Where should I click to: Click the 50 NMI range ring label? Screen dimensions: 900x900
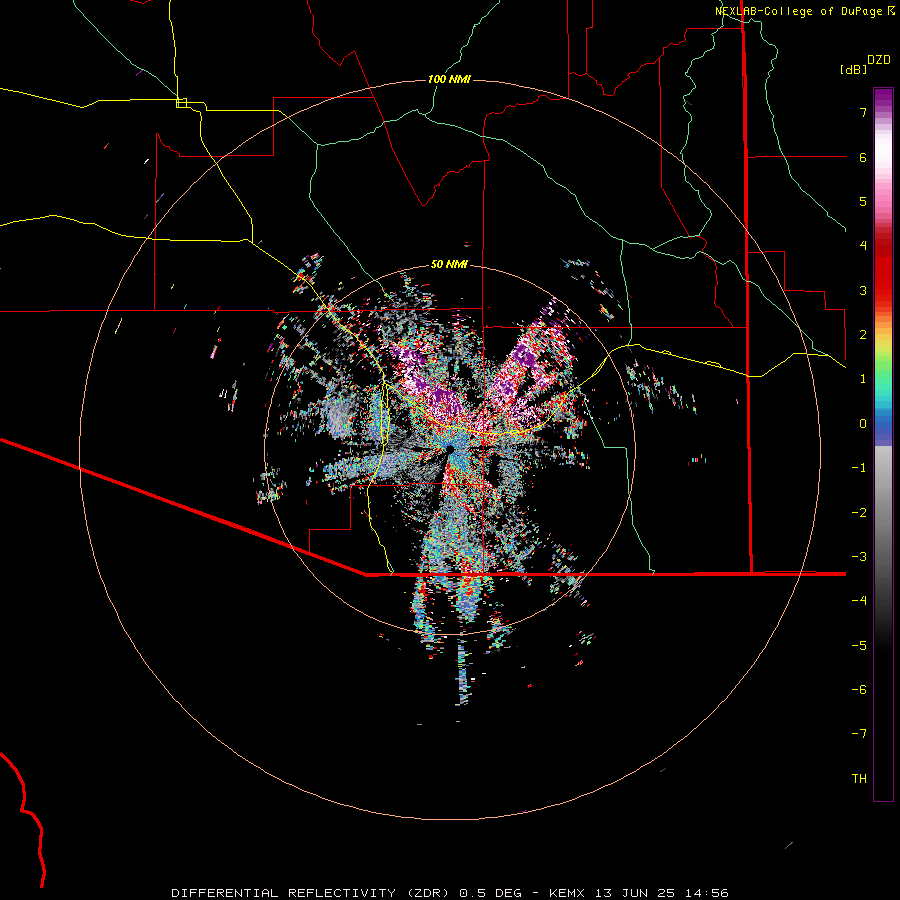click(x=449, y=265)
